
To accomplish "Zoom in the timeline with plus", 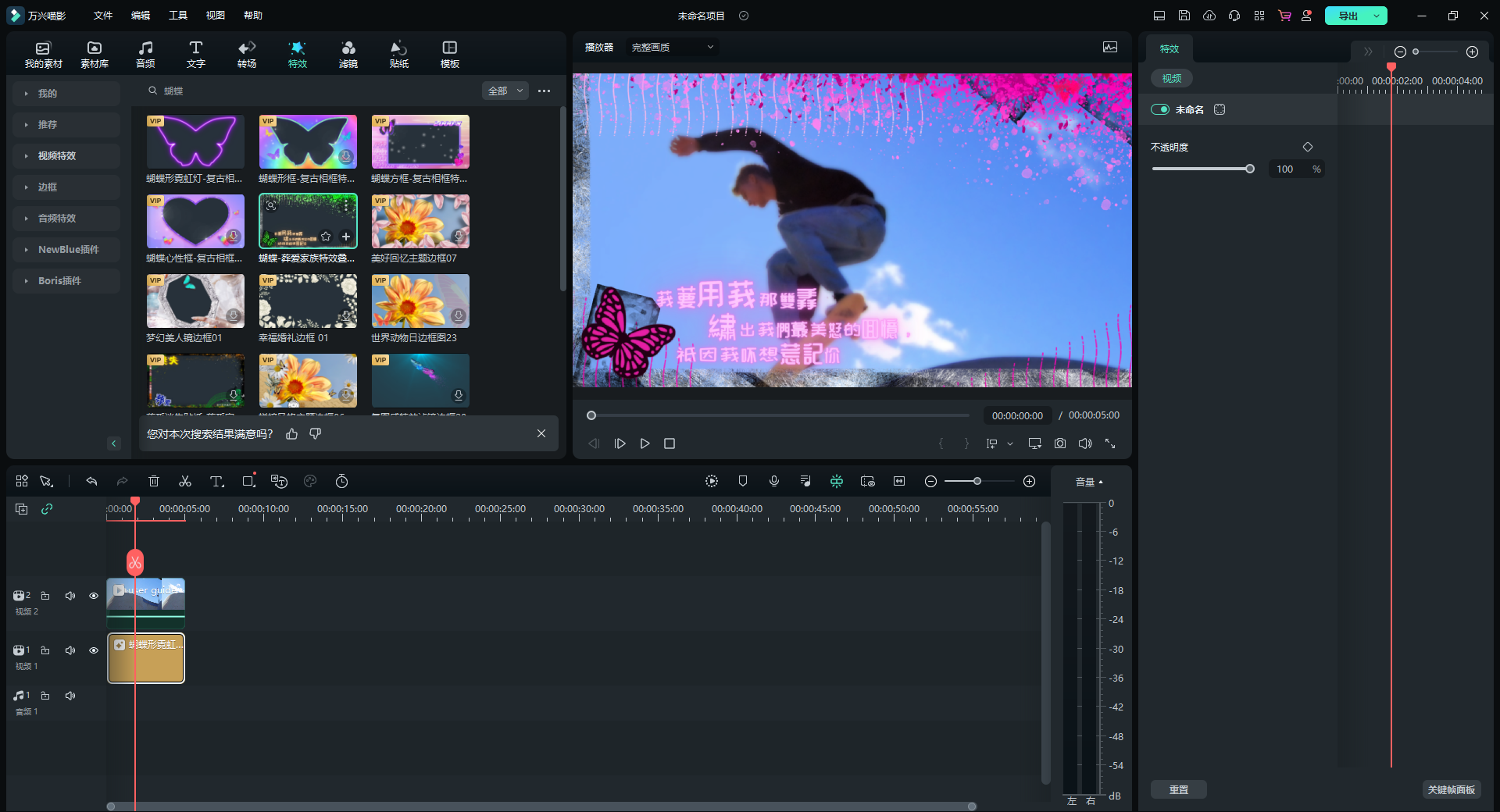I will 1030,482.
